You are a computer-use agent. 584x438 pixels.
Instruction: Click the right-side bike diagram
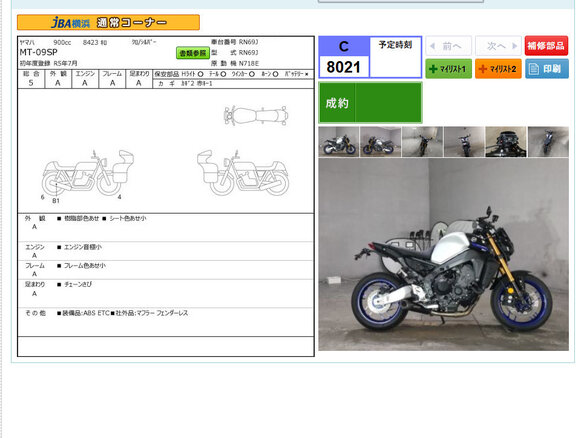(243, 173)
